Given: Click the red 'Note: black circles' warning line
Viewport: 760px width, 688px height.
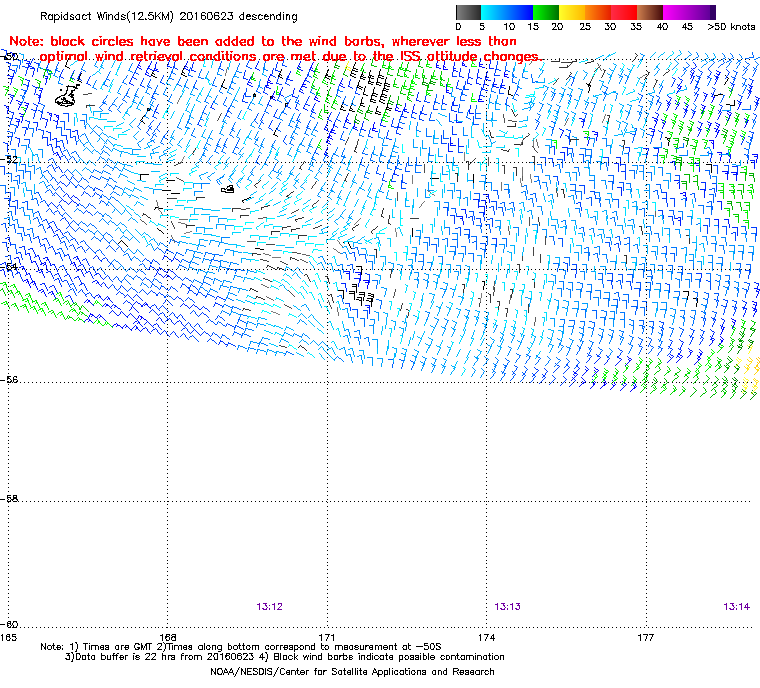Looking at the screenshot, I should [x=263, y=41].
